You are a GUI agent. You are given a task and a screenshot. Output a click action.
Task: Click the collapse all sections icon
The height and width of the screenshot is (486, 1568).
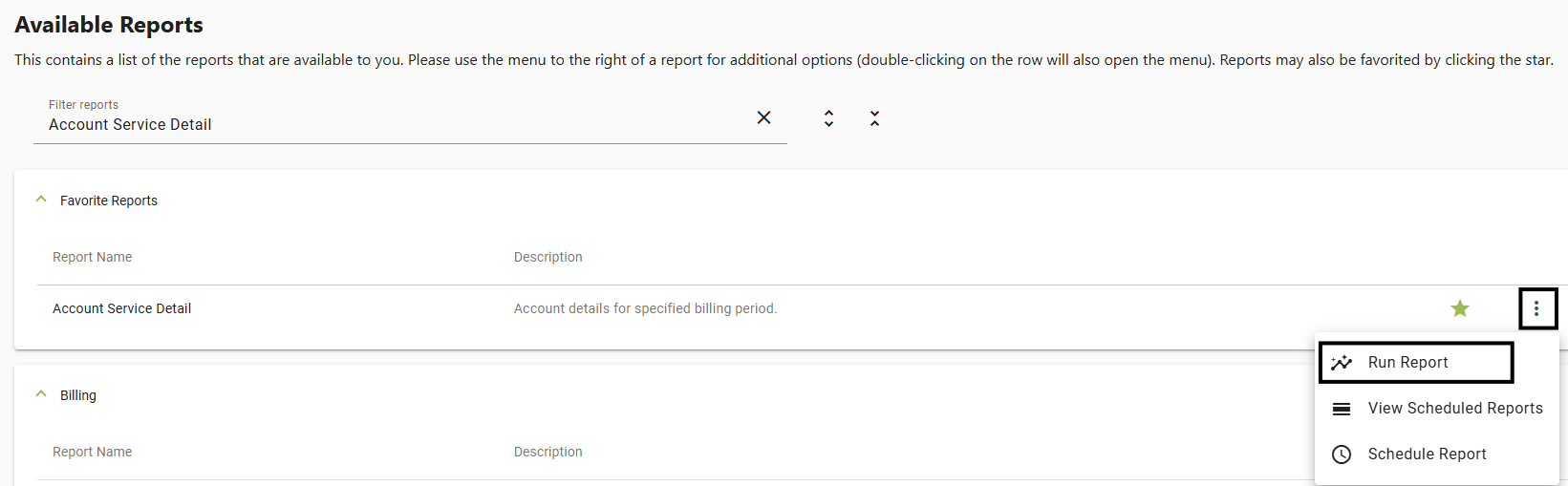pyautogui.click(x=874, y=118)
